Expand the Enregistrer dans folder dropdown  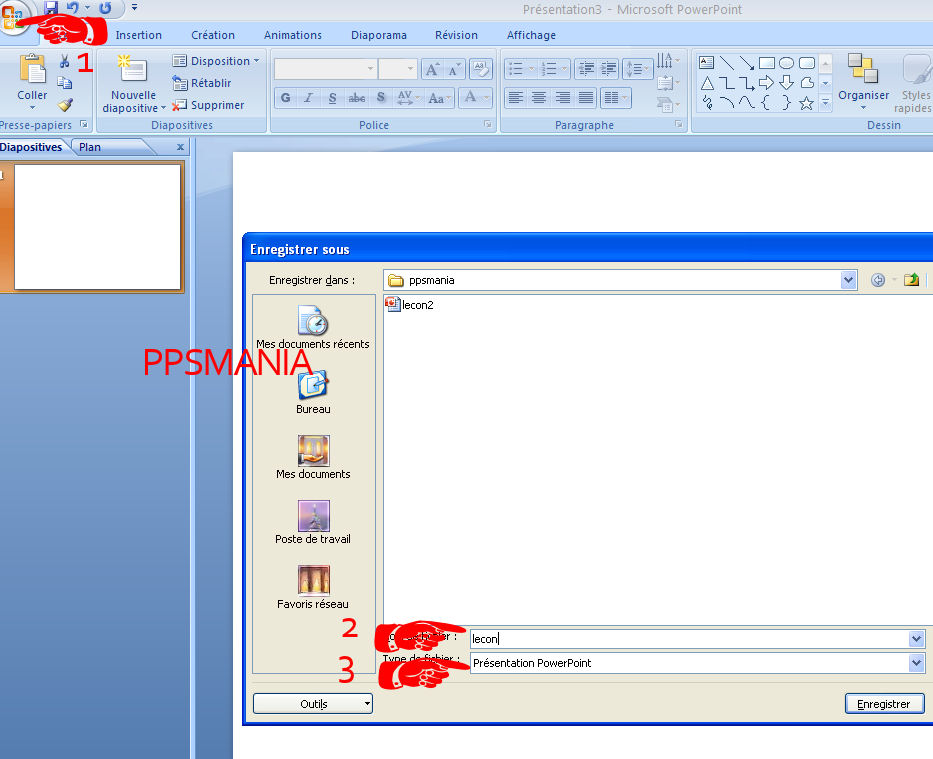[x=849, y=280]
